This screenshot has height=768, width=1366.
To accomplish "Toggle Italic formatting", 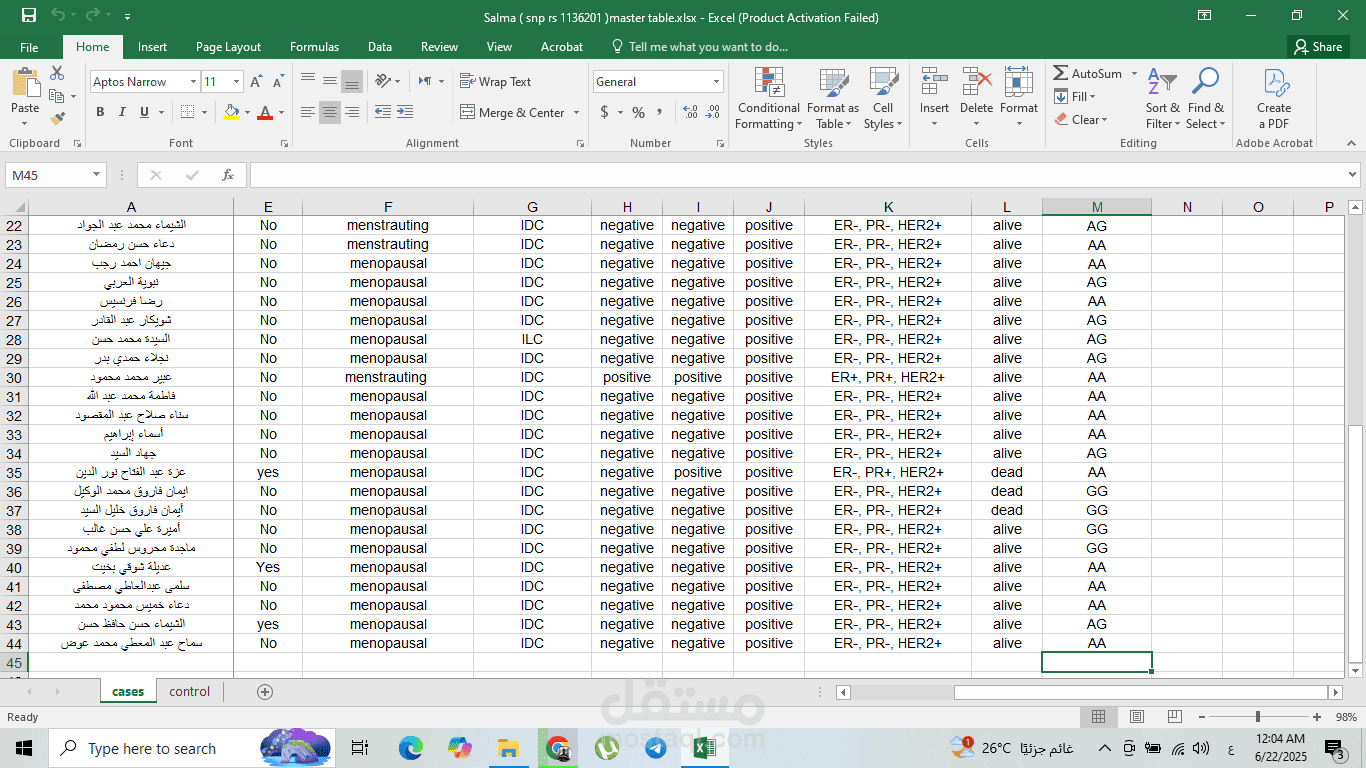I will point(121,112).
